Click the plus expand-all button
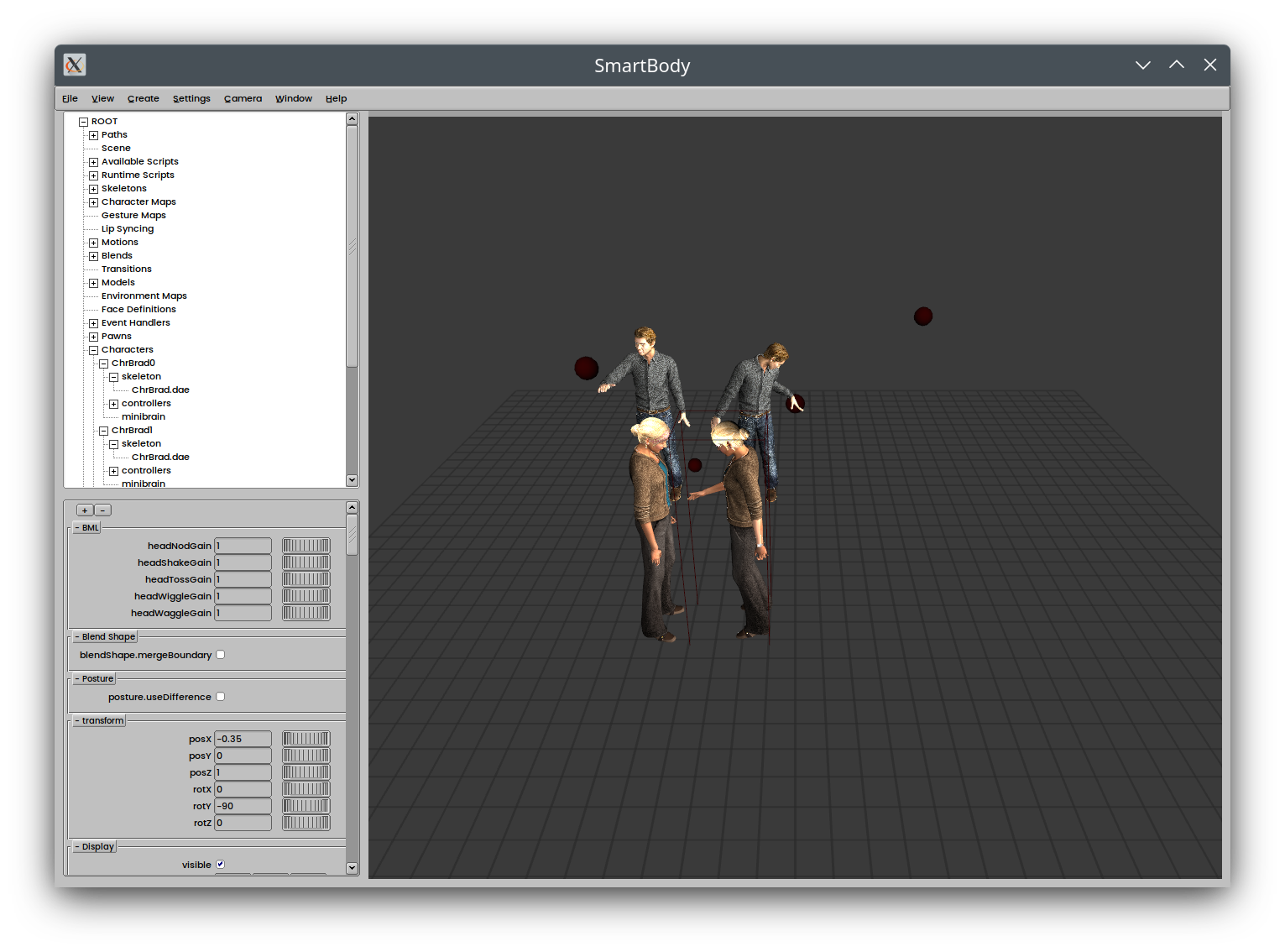 point(85,510)
